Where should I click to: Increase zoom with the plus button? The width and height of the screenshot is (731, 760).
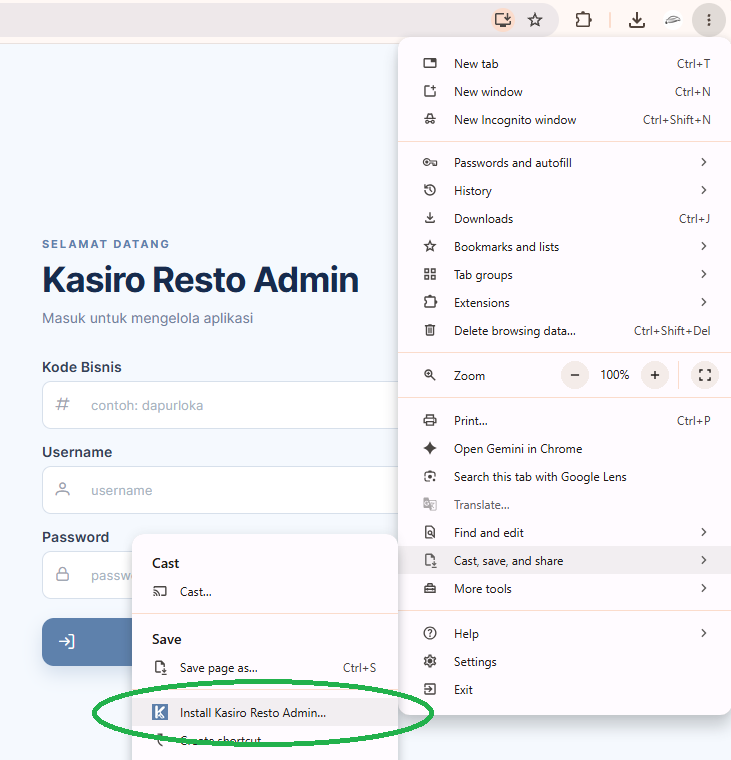click(654, 375)
